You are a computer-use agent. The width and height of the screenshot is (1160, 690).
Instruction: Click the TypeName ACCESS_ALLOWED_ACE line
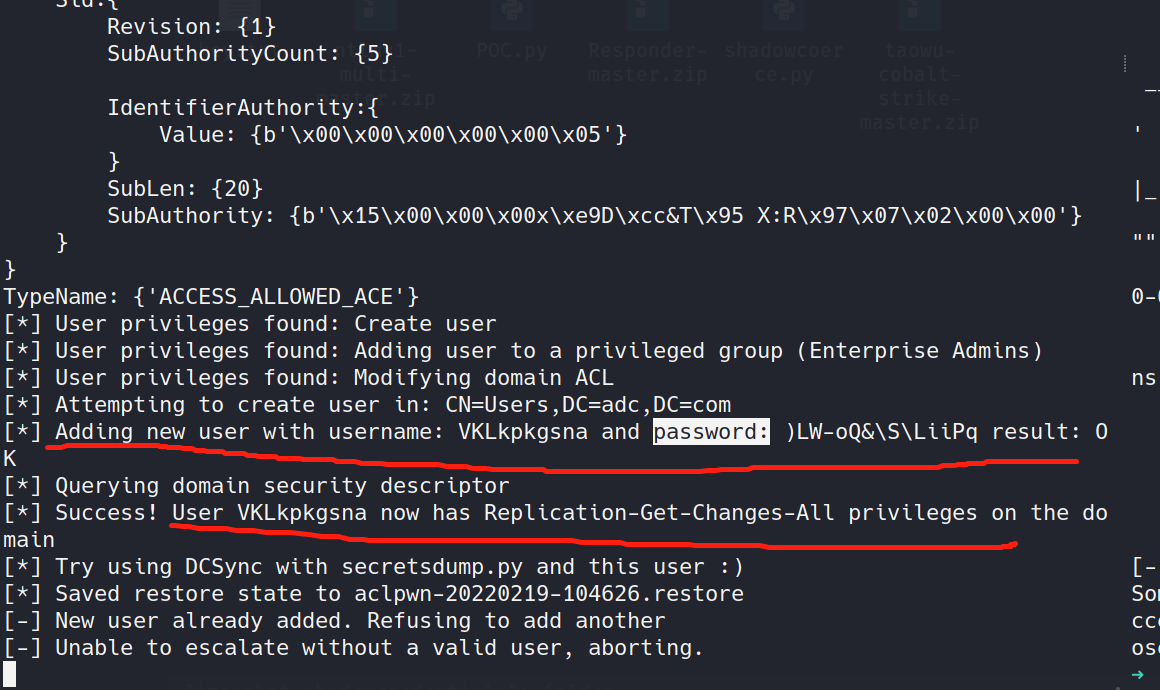point(212,297)
